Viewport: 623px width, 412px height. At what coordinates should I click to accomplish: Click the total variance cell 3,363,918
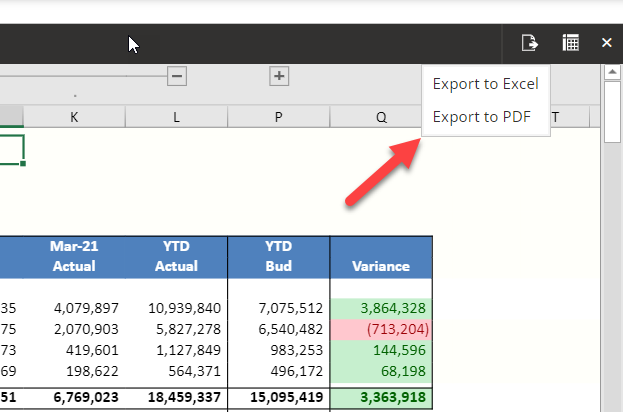coord(381,398)
